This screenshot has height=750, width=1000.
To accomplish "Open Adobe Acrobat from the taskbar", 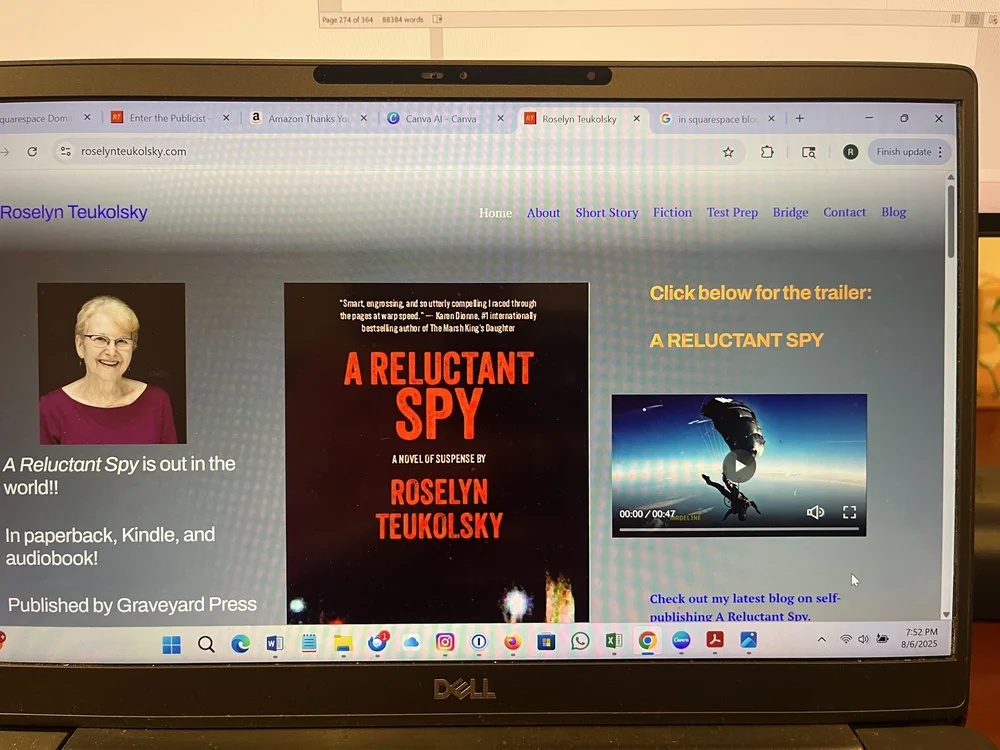I will 715,639.
